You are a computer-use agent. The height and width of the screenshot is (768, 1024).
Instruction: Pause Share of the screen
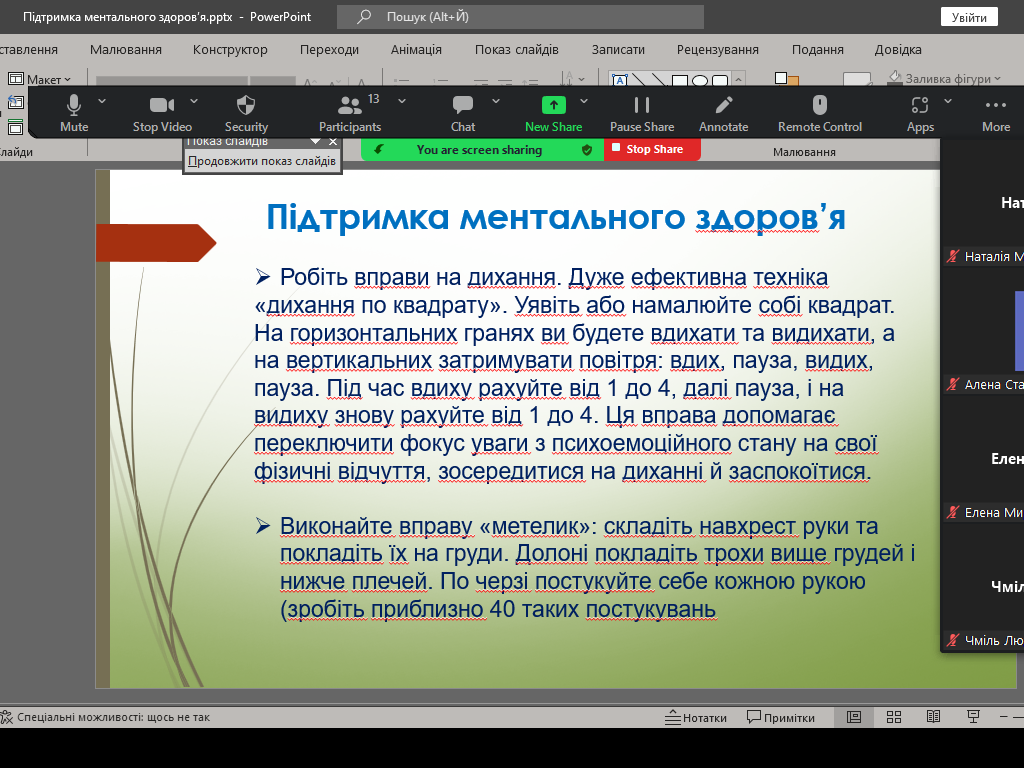(x=642, y=112)
